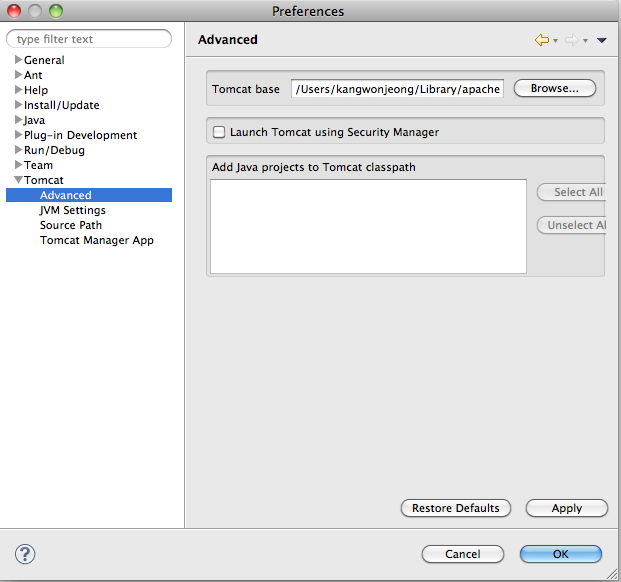Expand the General tree node
The width and height of the screenshot is (621, 582).
(x=18, y=59)
